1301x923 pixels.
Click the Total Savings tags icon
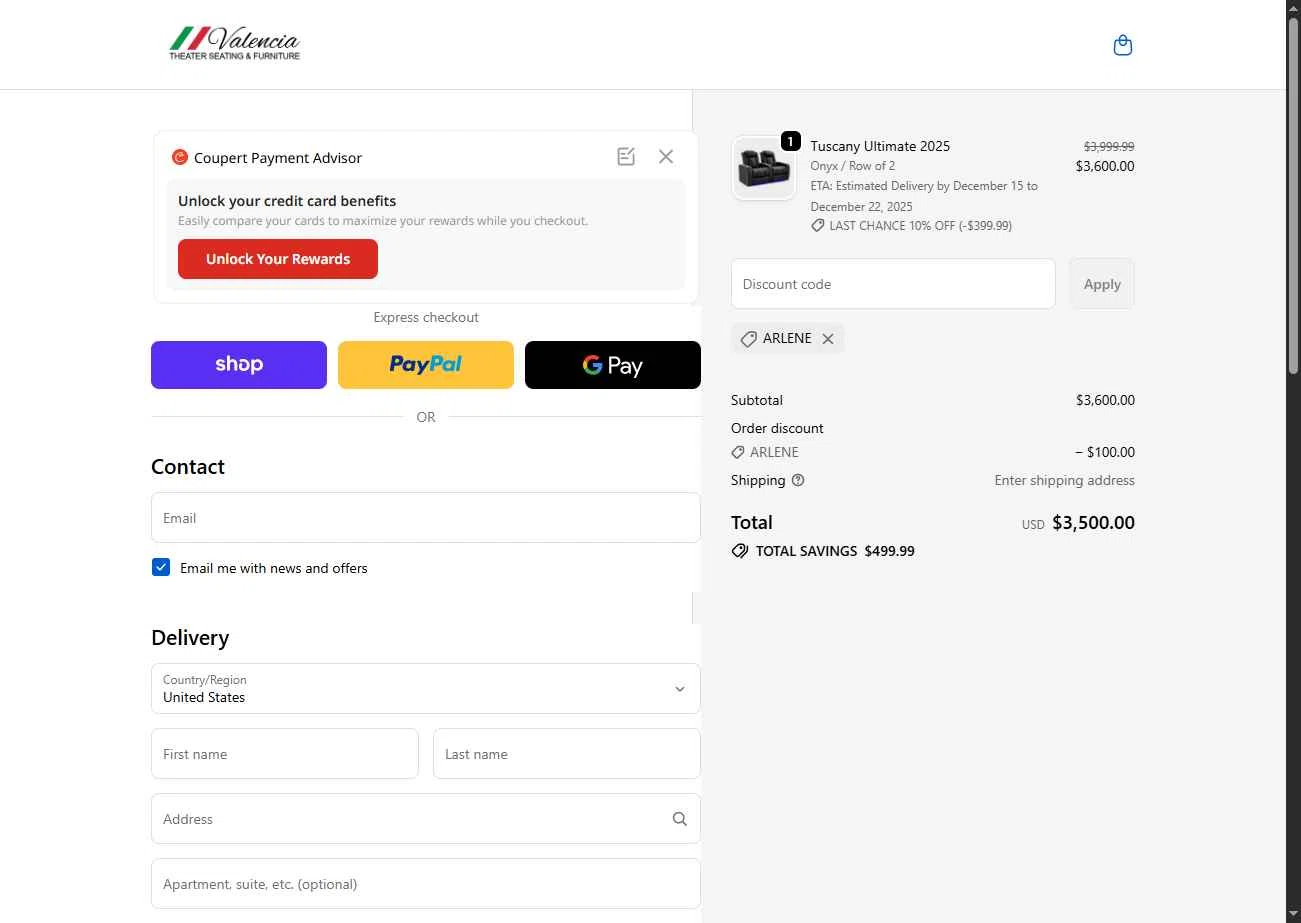coord(740,551)
